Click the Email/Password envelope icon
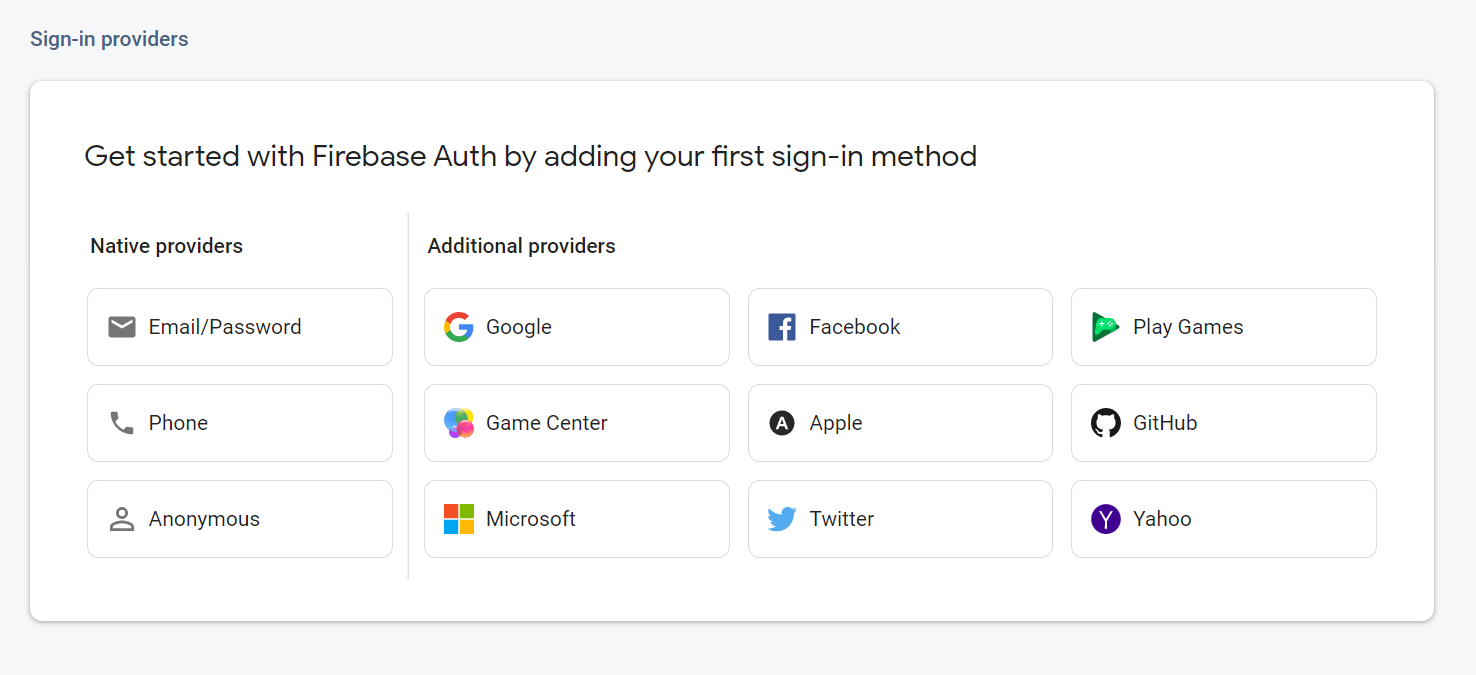The height and width of the screenshot is (675, 1476). point(121,326)
